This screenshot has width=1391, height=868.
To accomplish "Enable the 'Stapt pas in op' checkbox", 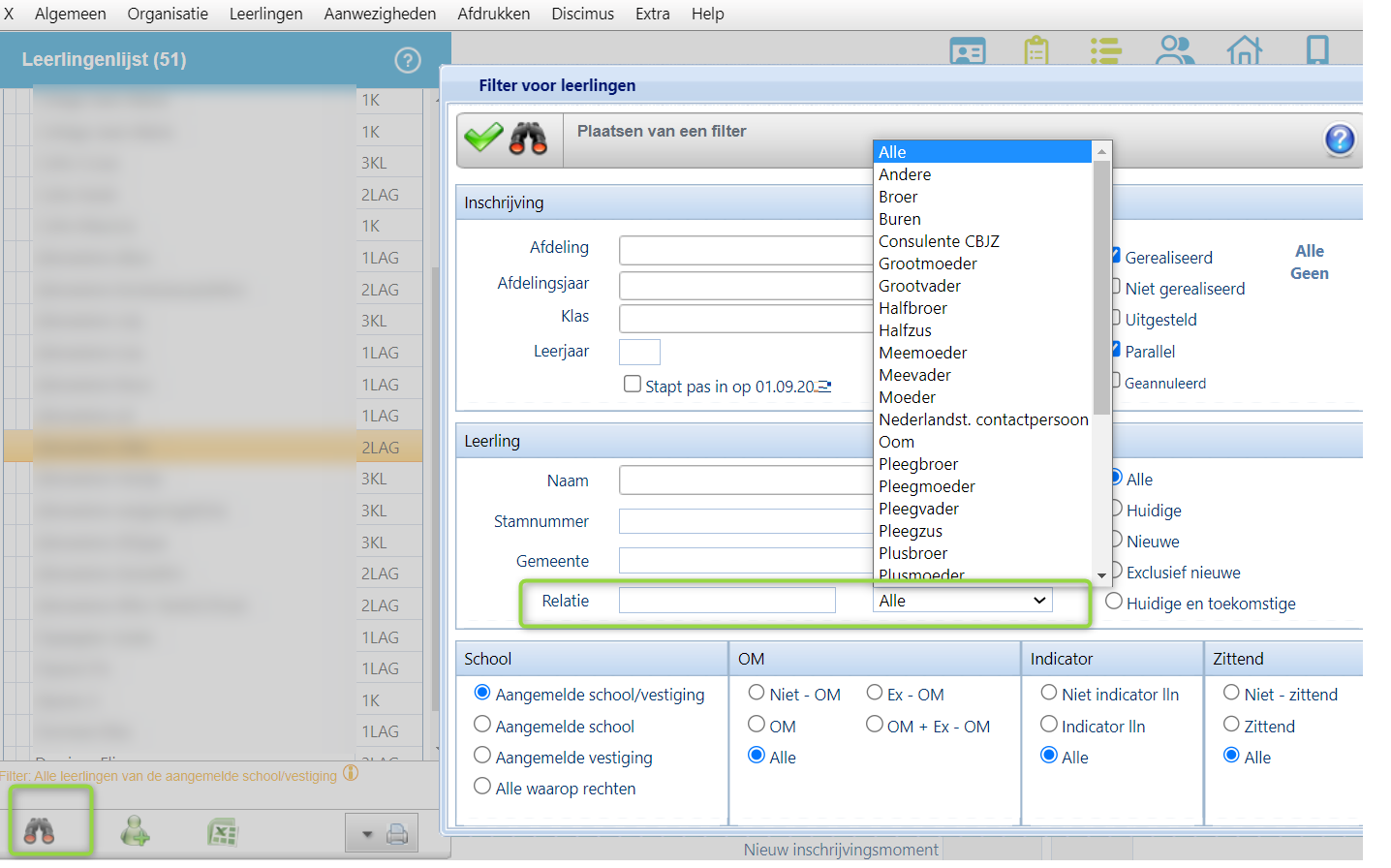I will 633,384.
